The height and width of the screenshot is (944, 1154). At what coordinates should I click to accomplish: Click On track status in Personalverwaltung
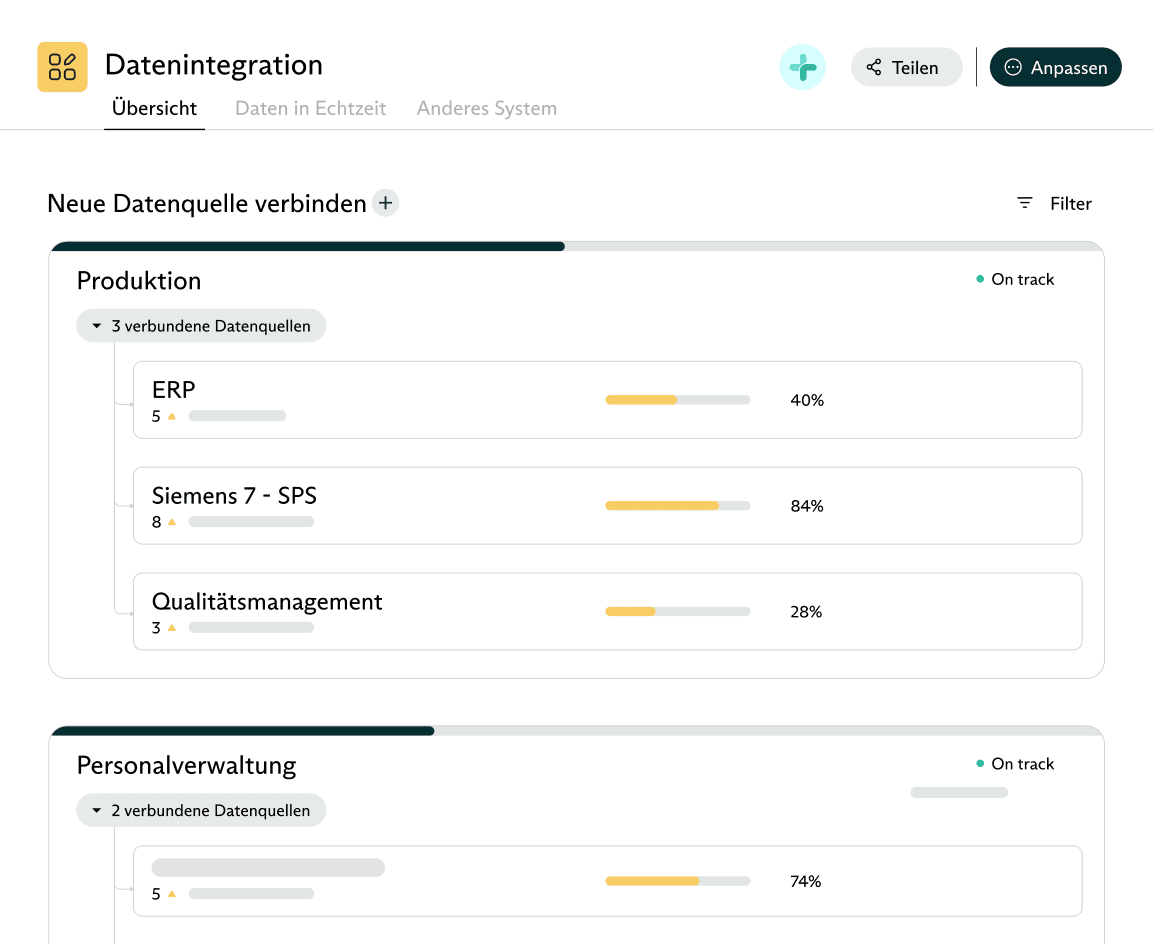[1021, 764]
